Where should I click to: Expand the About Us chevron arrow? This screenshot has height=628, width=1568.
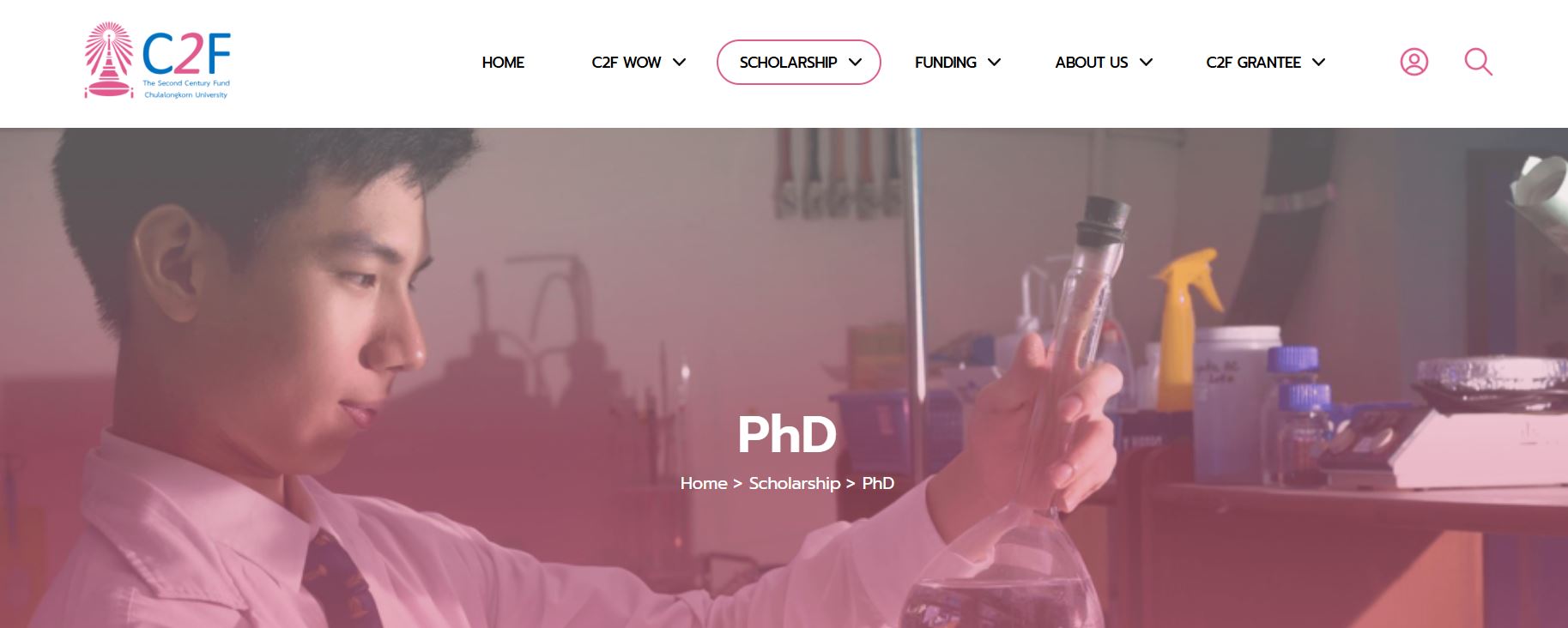click(1146, 62)
